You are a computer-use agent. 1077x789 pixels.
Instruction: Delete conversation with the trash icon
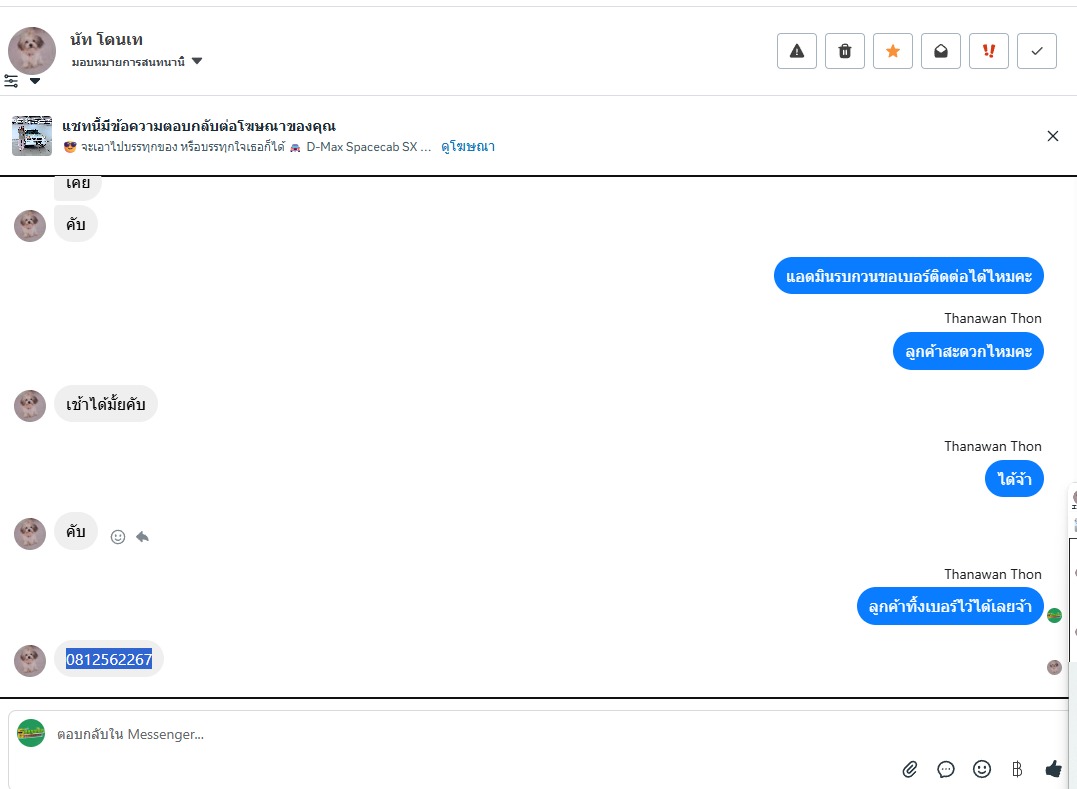click(845, 51)
